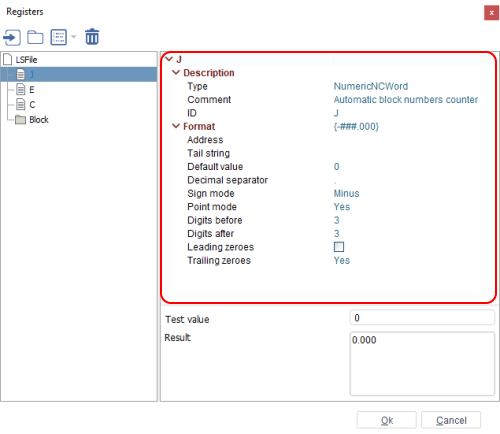The width and height of the screenshot is (500, 434).
Task: Click the Trailing zeroes Yes value
Action: point(342,260)
